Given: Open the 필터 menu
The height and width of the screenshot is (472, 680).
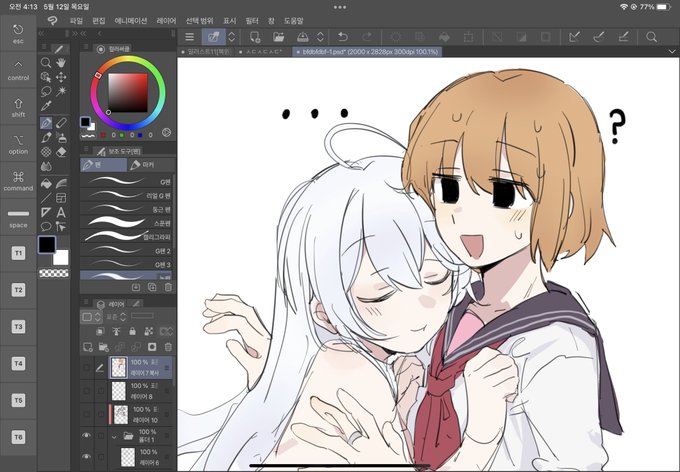Looking at the screenshot, I should pos(252,21).
